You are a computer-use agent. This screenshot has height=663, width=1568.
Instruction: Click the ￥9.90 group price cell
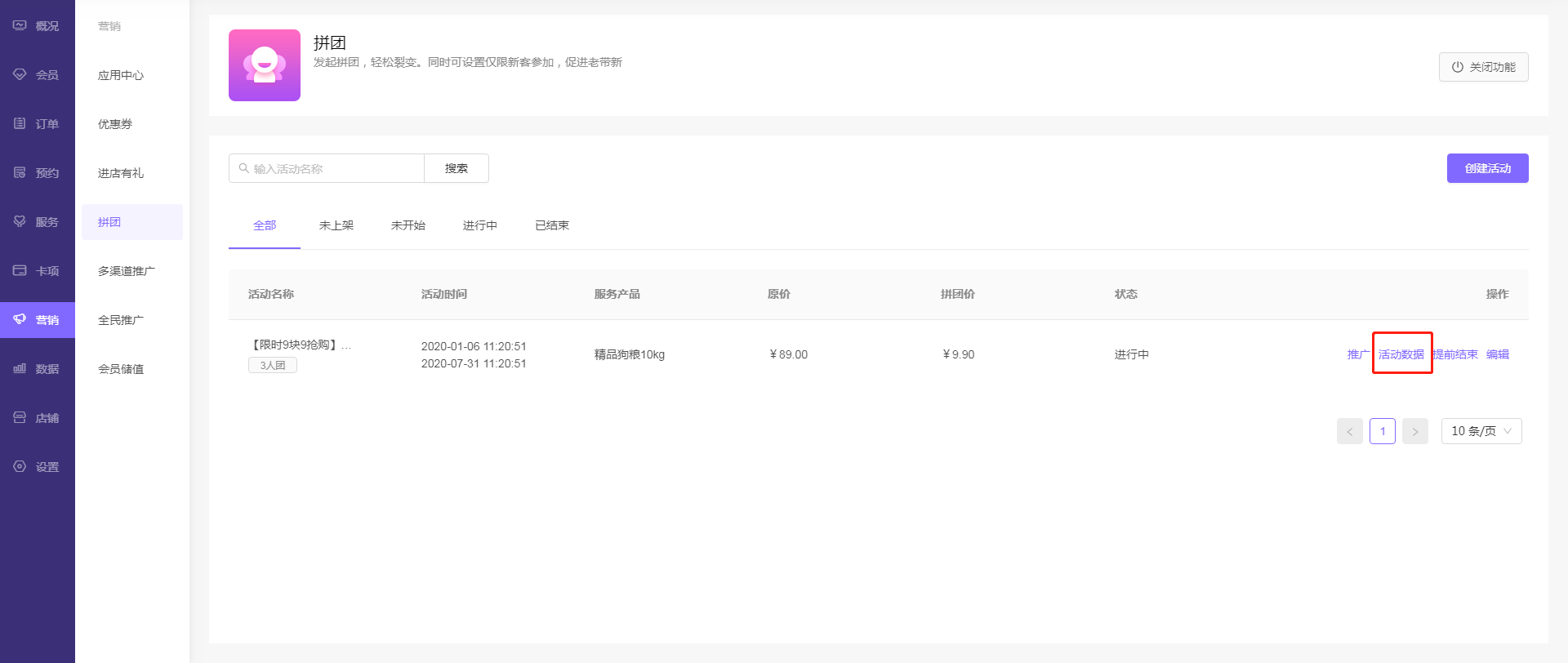(x=958, y=354)
